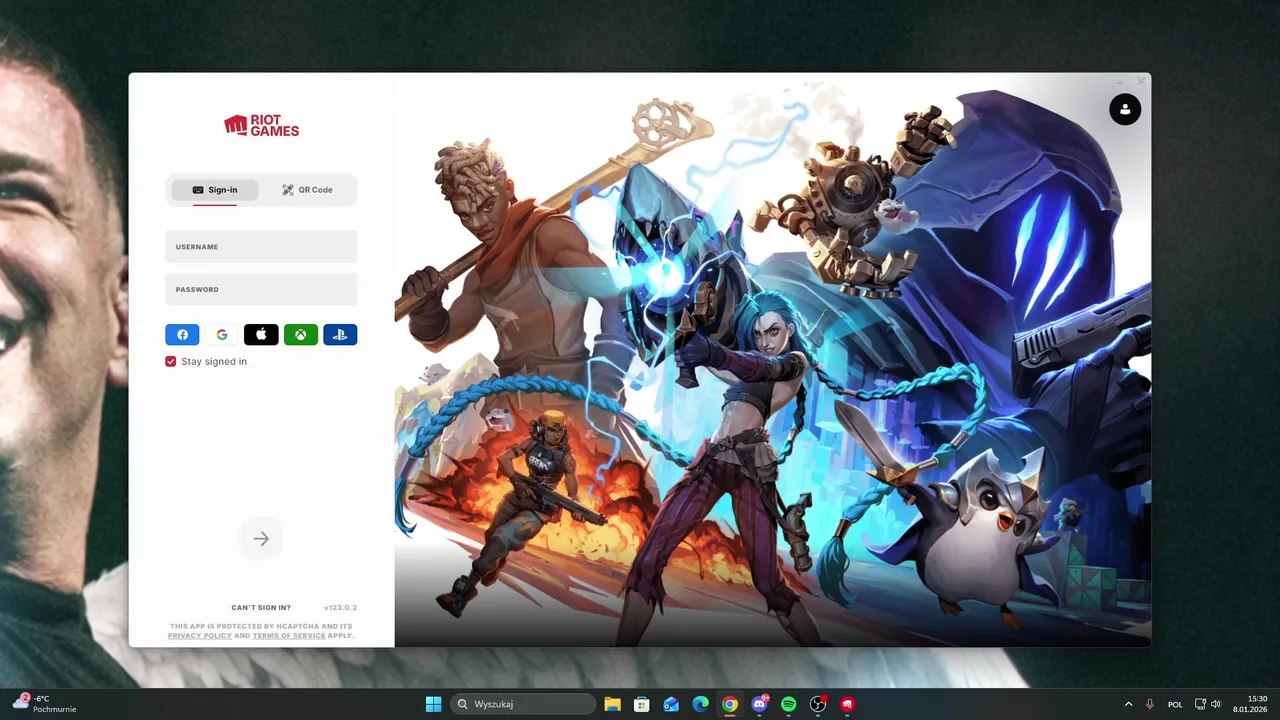The width and height of the screenshot is (1280, 720).
Task: Click the microphone icon in system tray
Action: (1151, 704)
